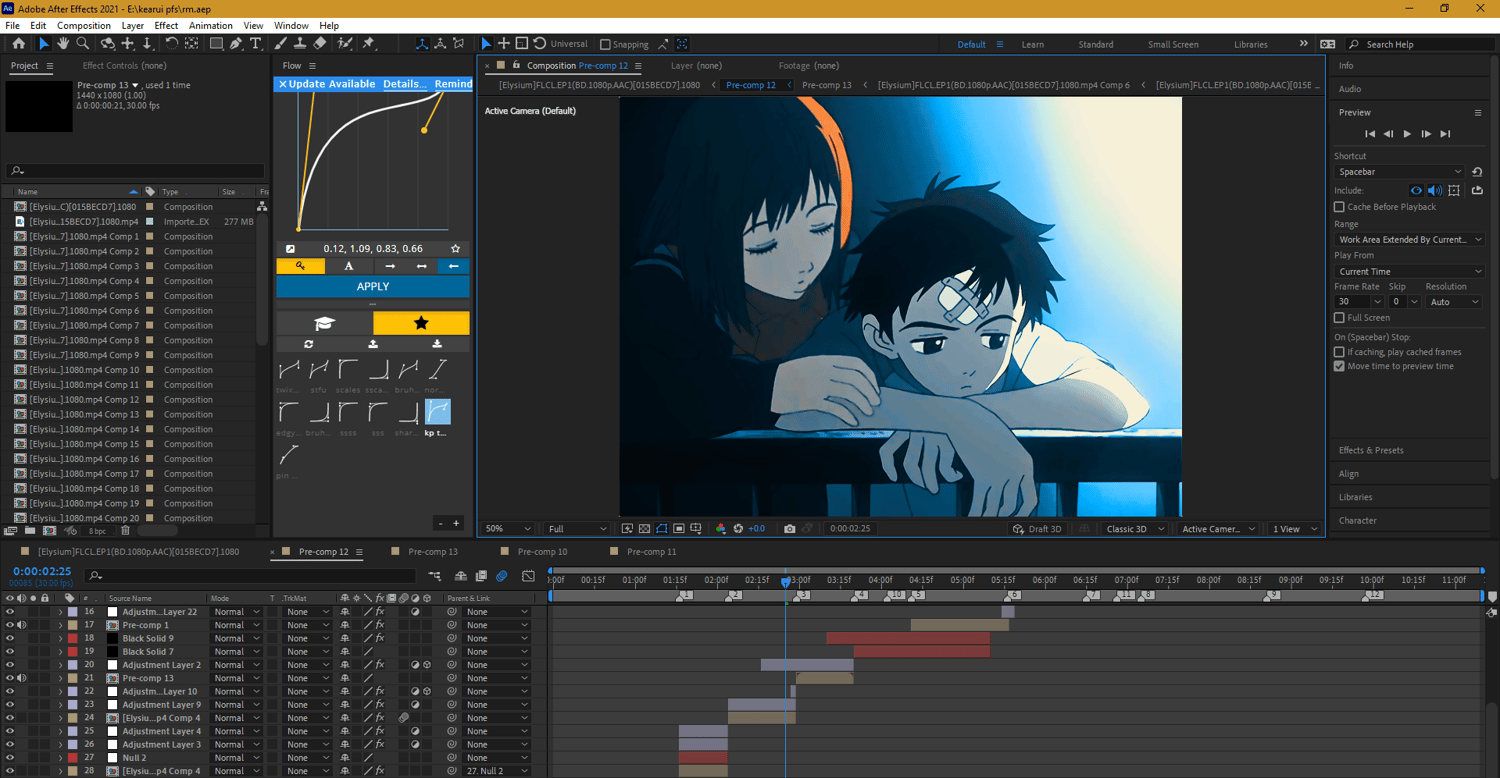Toggle 'If caching, play cached frames' checkbox
Viewport: 1500px width, 778px height.
tap(1339, 352)
